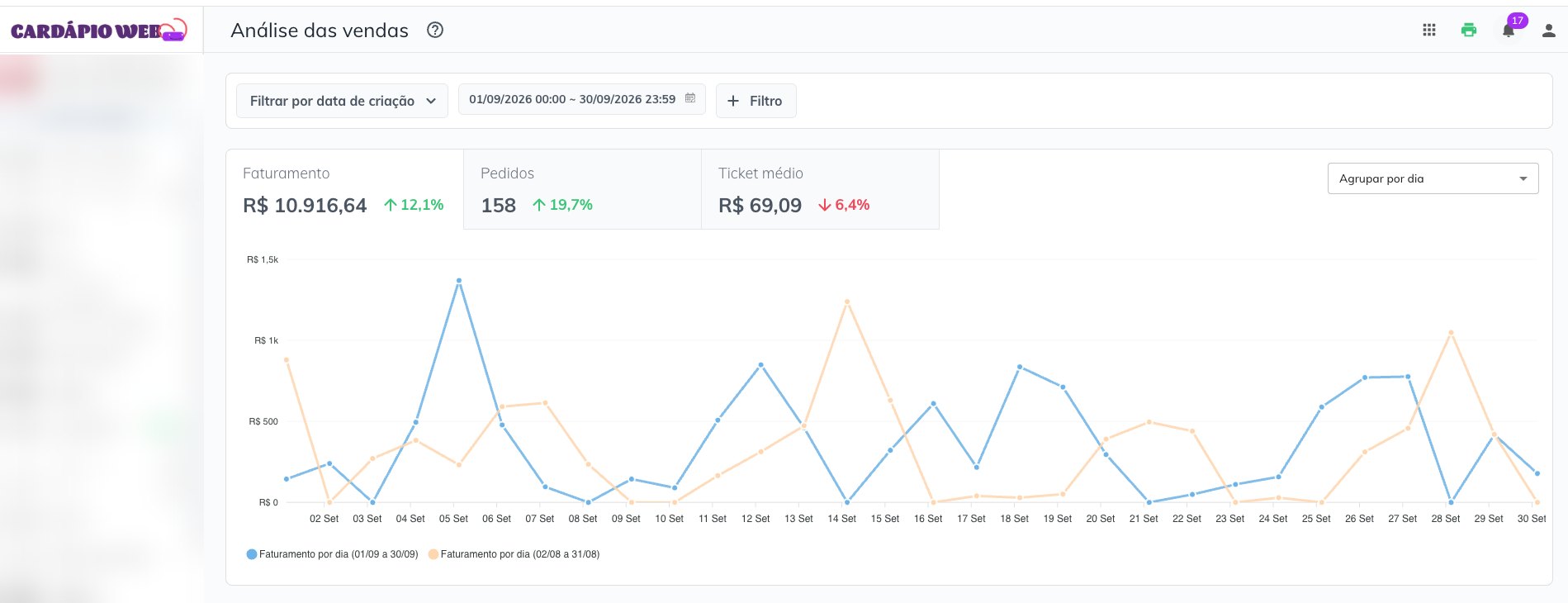Toggle legend Faturamento por dia (02/08 a 31/08)
The width and height of the screenshot is (1568, 603).
(514, 554)
